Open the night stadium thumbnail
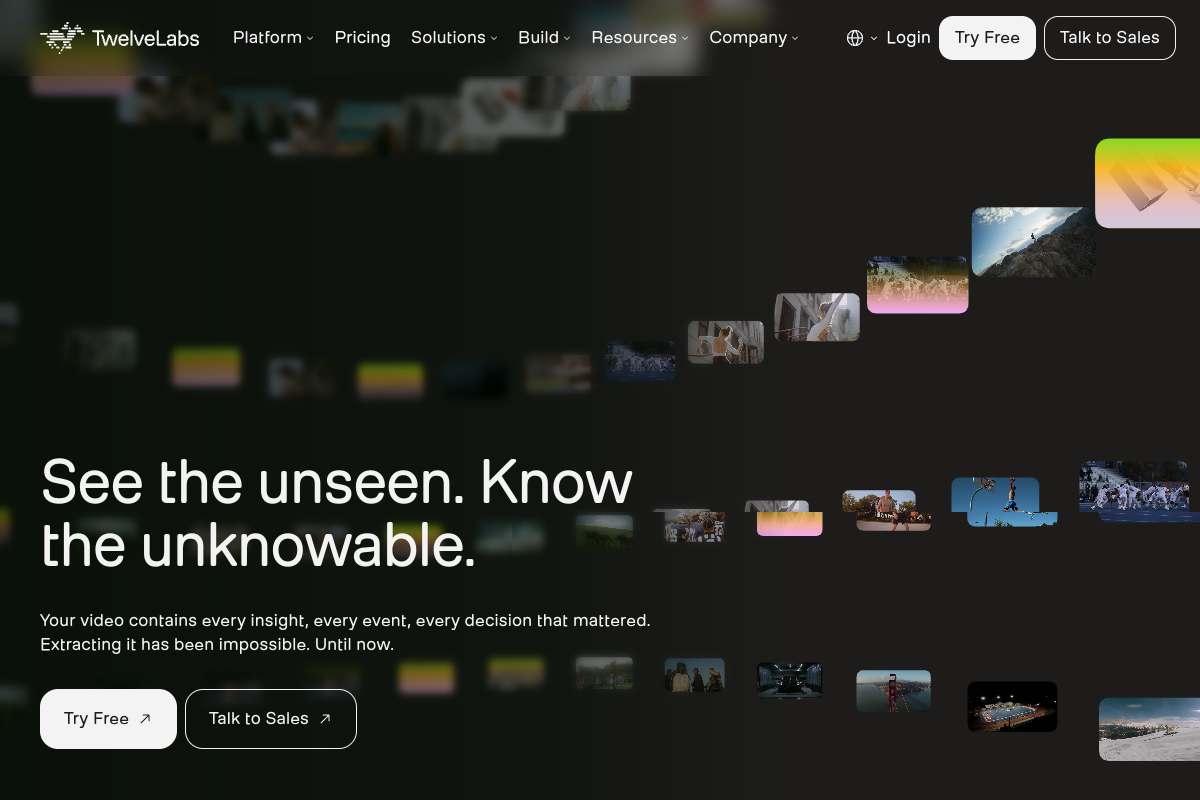Viewport: 1200px width, 800px height. [1012, 707]
